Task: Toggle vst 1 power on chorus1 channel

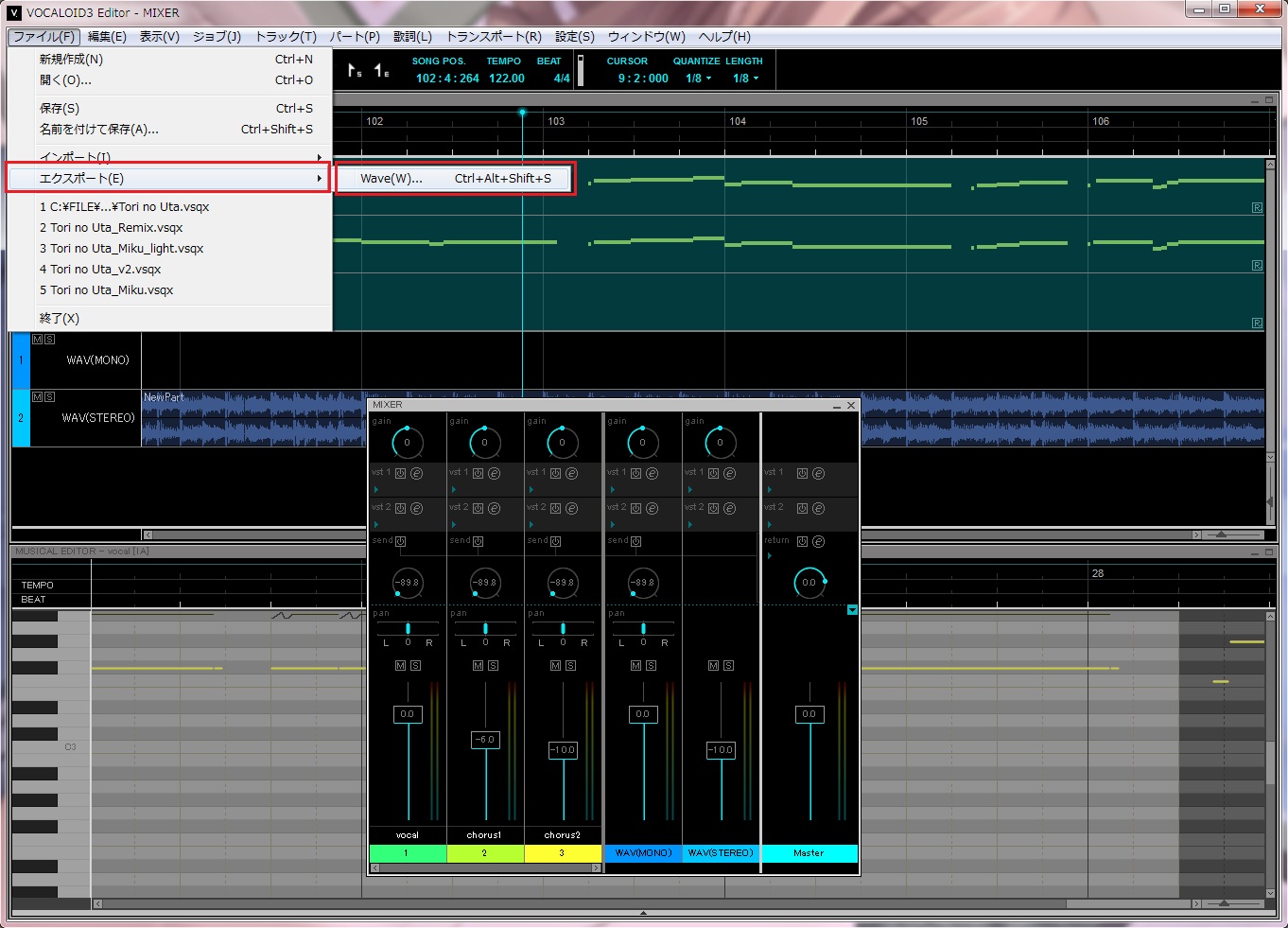Action: (478, 473)
